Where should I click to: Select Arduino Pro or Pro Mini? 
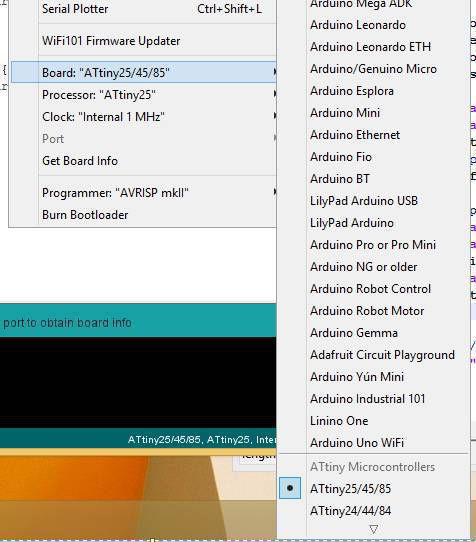373,245
